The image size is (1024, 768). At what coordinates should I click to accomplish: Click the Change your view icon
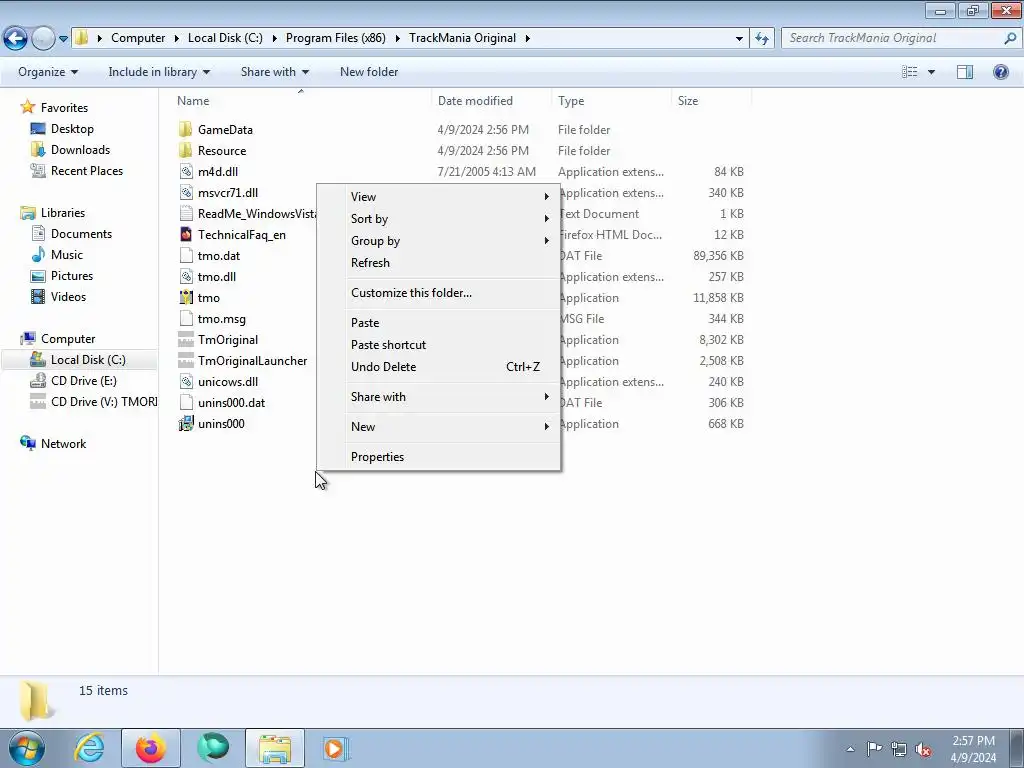910,72
